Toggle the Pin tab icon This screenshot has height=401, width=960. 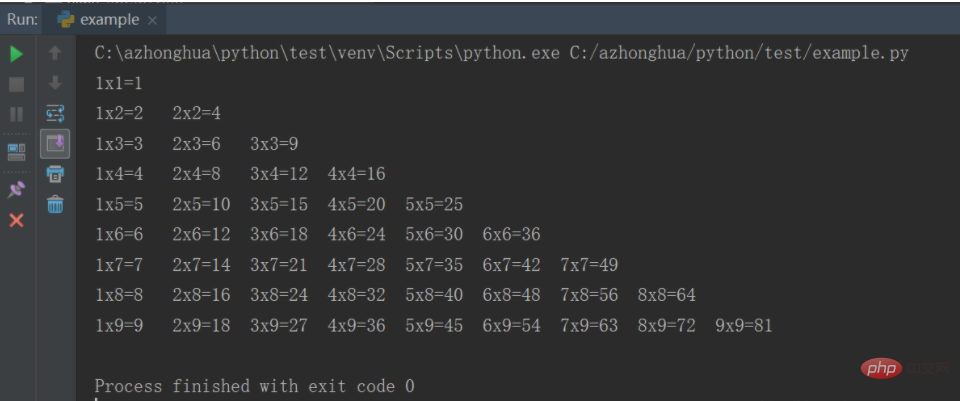(16, 189)
